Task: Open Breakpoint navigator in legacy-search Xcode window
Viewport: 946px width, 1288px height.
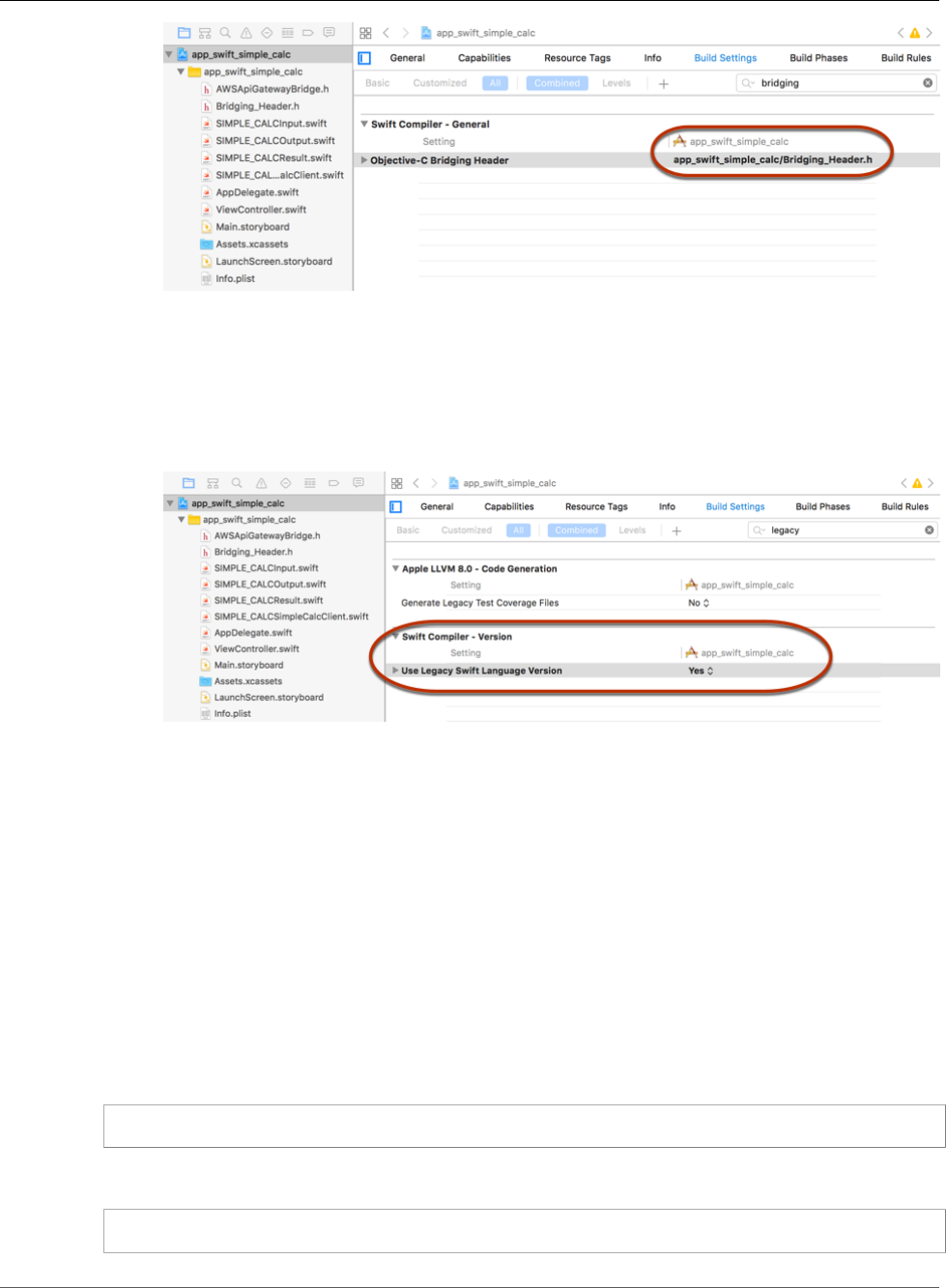Action: 333,483
